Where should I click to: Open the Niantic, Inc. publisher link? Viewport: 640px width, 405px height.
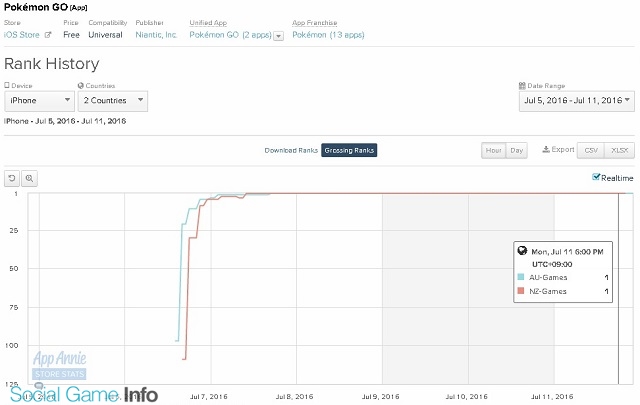pyautogui.click(x=156, y=35)
